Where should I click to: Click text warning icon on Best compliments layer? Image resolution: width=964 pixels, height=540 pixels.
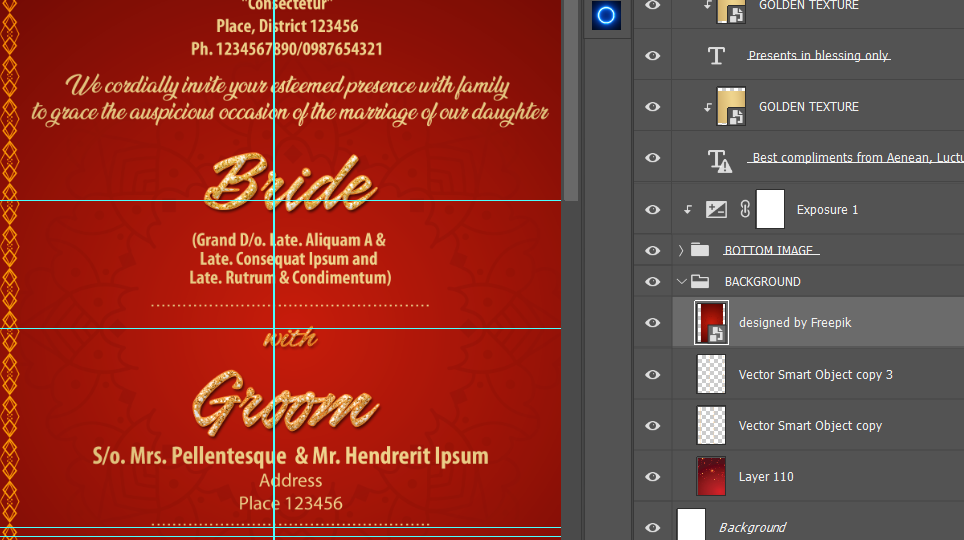(x=719, y=161)
